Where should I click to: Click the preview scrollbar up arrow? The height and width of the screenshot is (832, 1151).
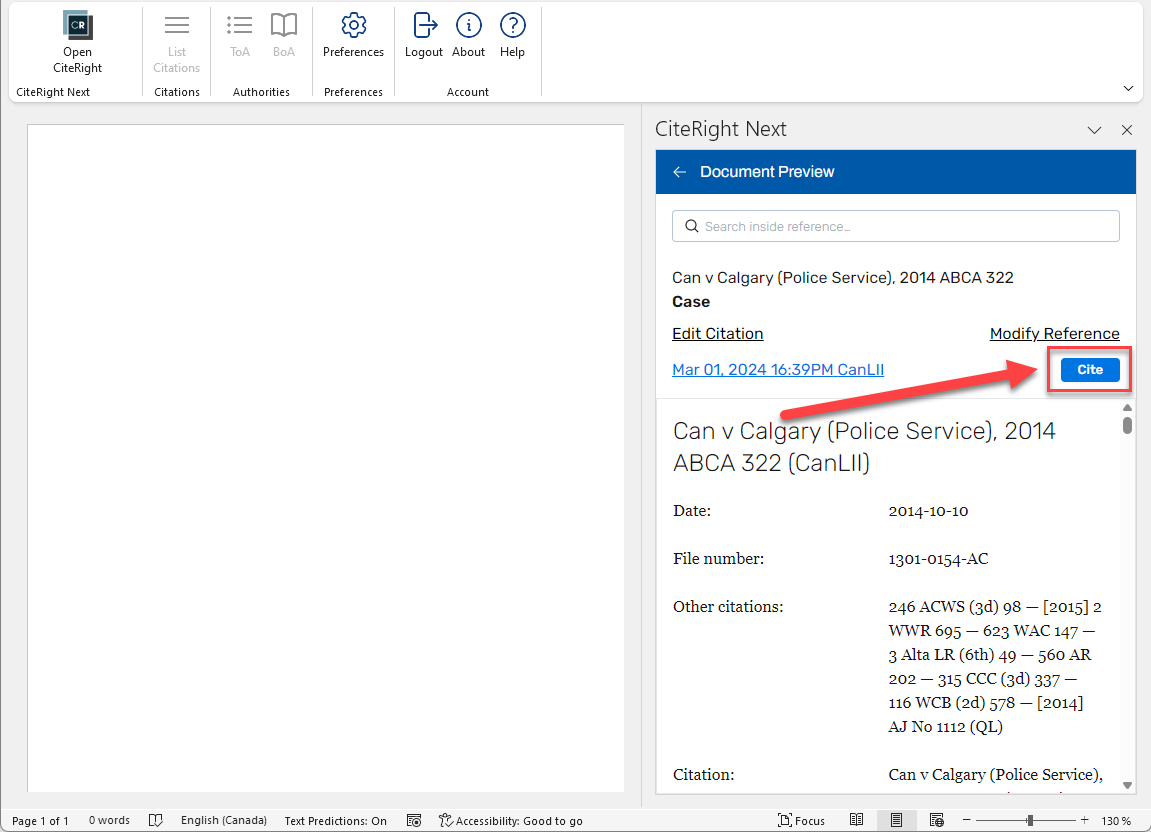tap(1128, 408)
